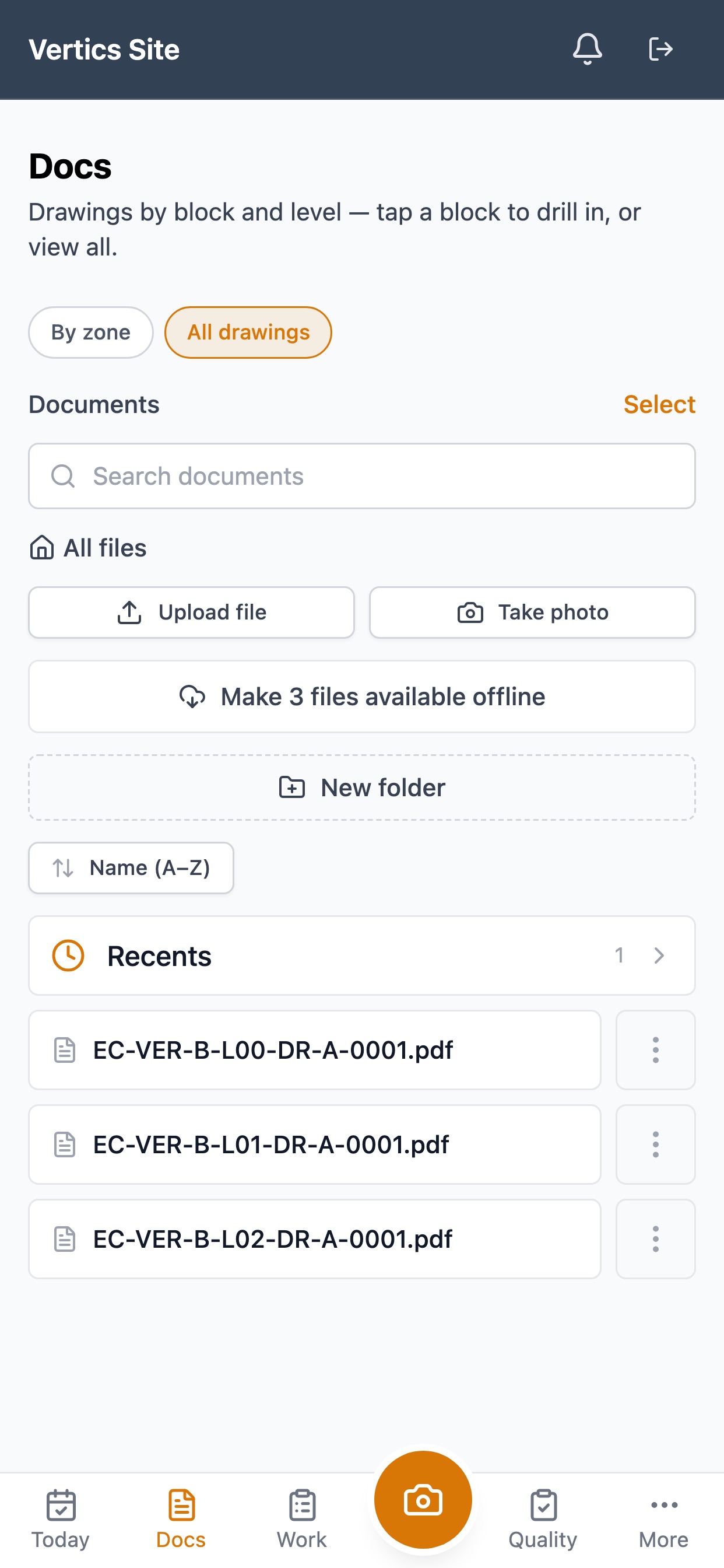Go to the Docs tab
This screenshot has width=724, height=1568.
pyautogui.click(x=181, y=1520)
